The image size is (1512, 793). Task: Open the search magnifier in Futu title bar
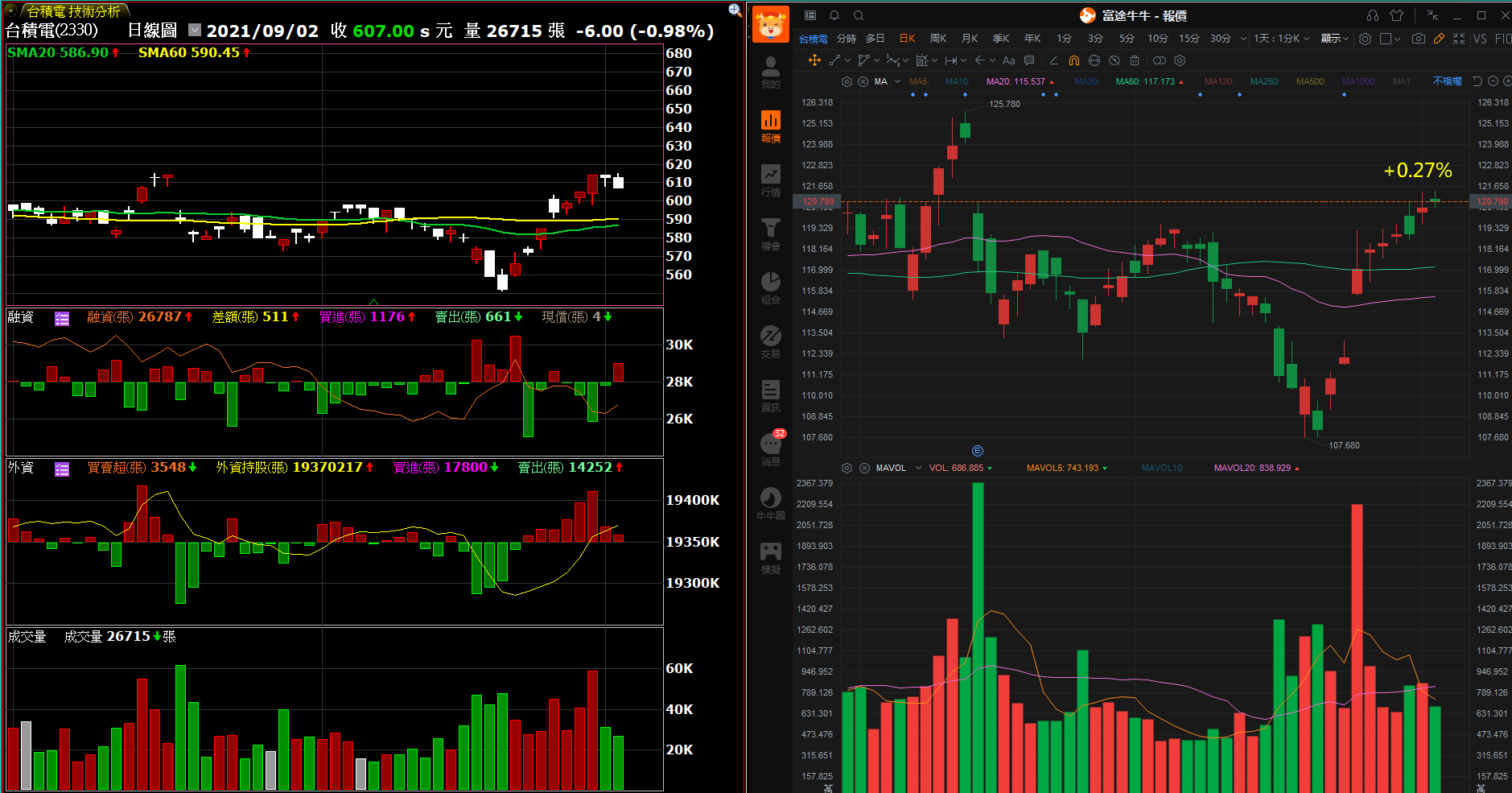(x=859, y=15)
